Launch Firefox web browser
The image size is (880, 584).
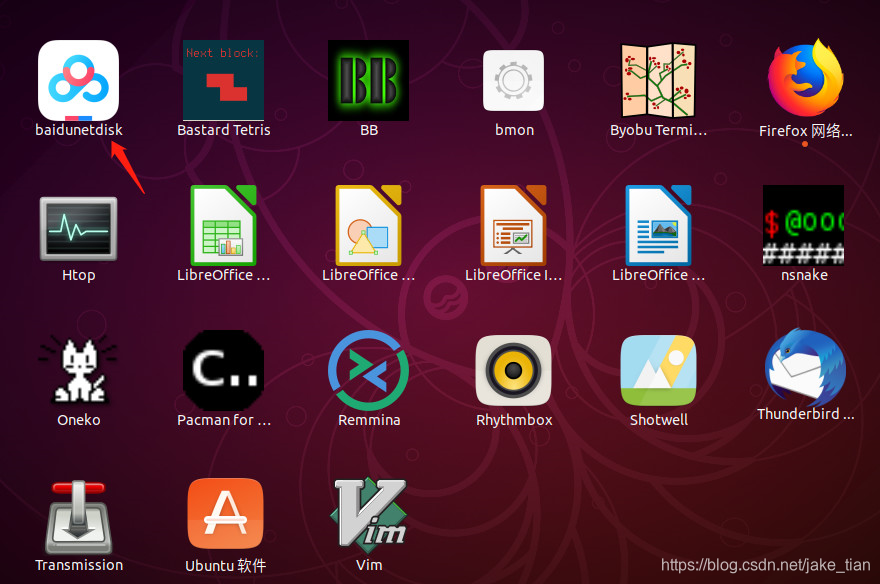tap(805, 79)
